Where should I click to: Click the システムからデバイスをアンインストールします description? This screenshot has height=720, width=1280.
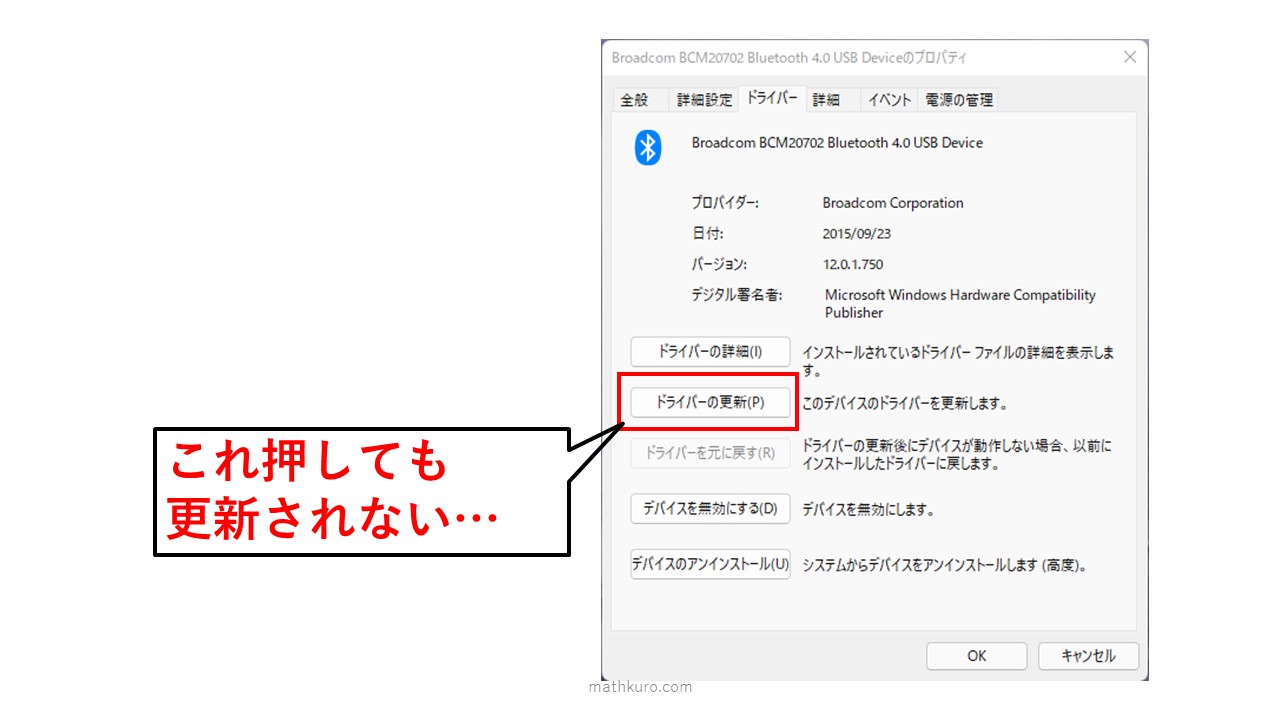[x=944, y=566]
